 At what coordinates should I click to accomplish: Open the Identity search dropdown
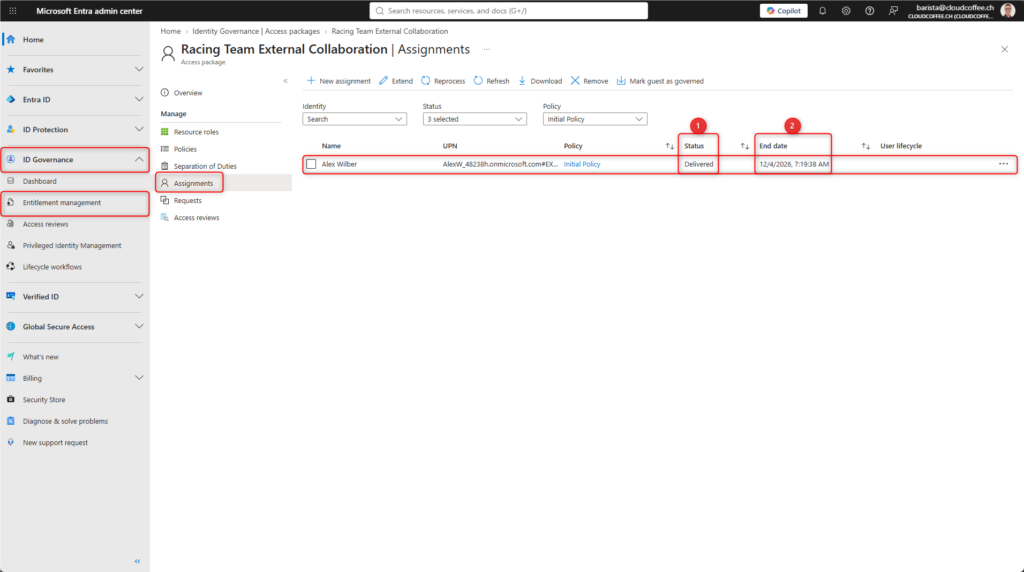[354, 119]
